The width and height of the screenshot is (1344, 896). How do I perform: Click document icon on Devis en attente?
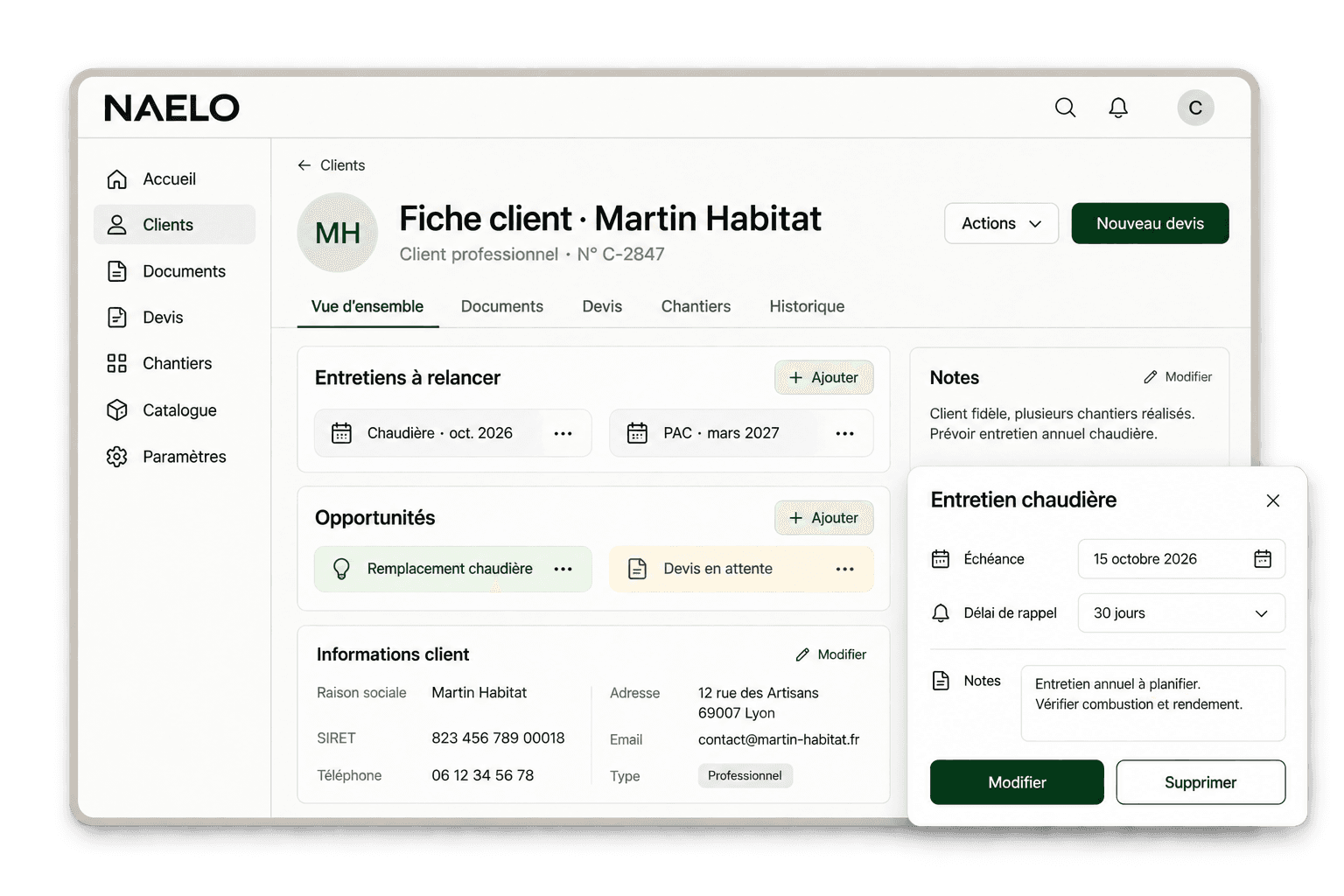tap(638, 569)
